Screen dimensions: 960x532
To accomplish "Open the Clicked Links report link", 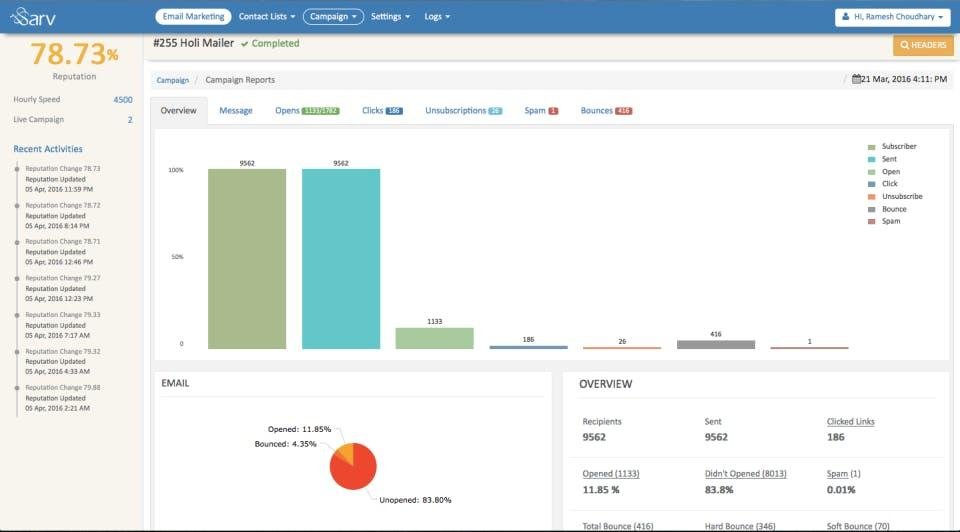I will pyautogui.click(x=850, y=422).
